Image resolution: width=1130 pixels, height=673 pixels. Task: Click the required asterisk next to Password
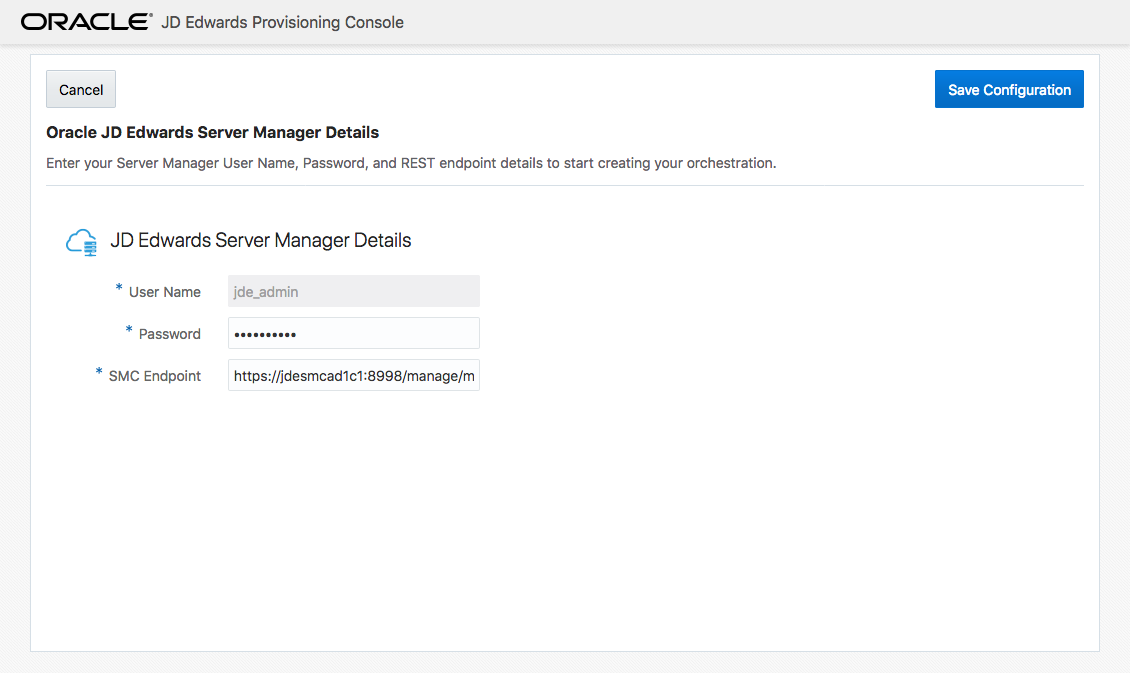pyautogui.click(x=129, y=331)
